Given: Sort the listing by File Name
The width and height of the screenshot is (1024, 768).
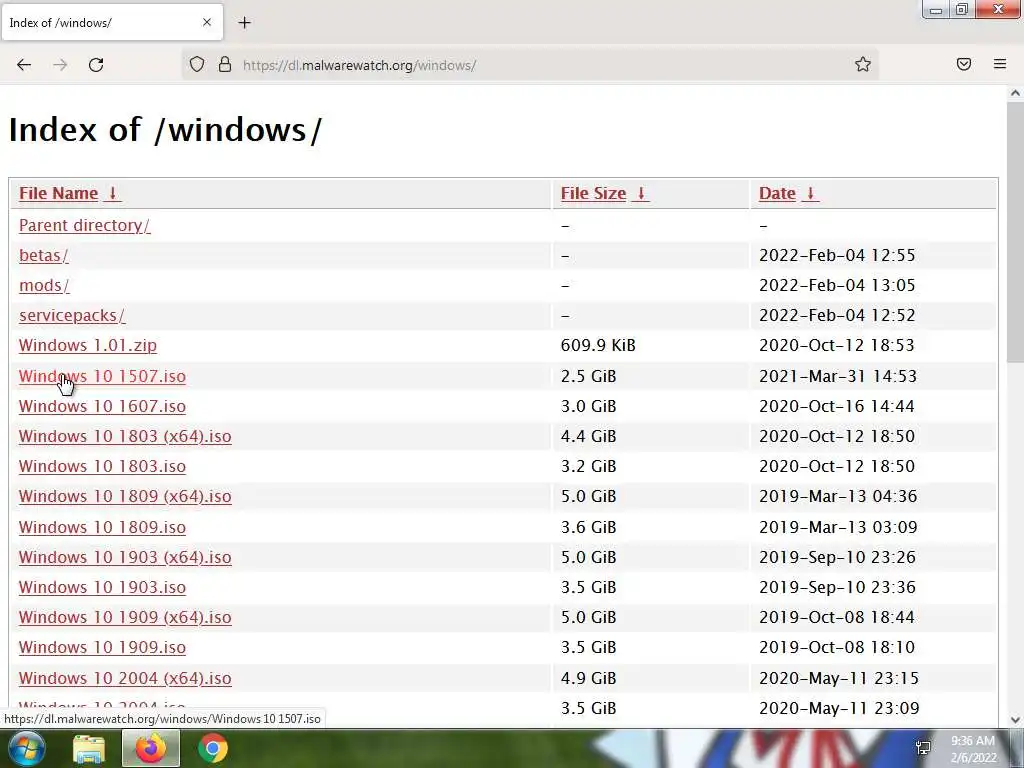Looking at the screenshot, I should click(58, 193).
